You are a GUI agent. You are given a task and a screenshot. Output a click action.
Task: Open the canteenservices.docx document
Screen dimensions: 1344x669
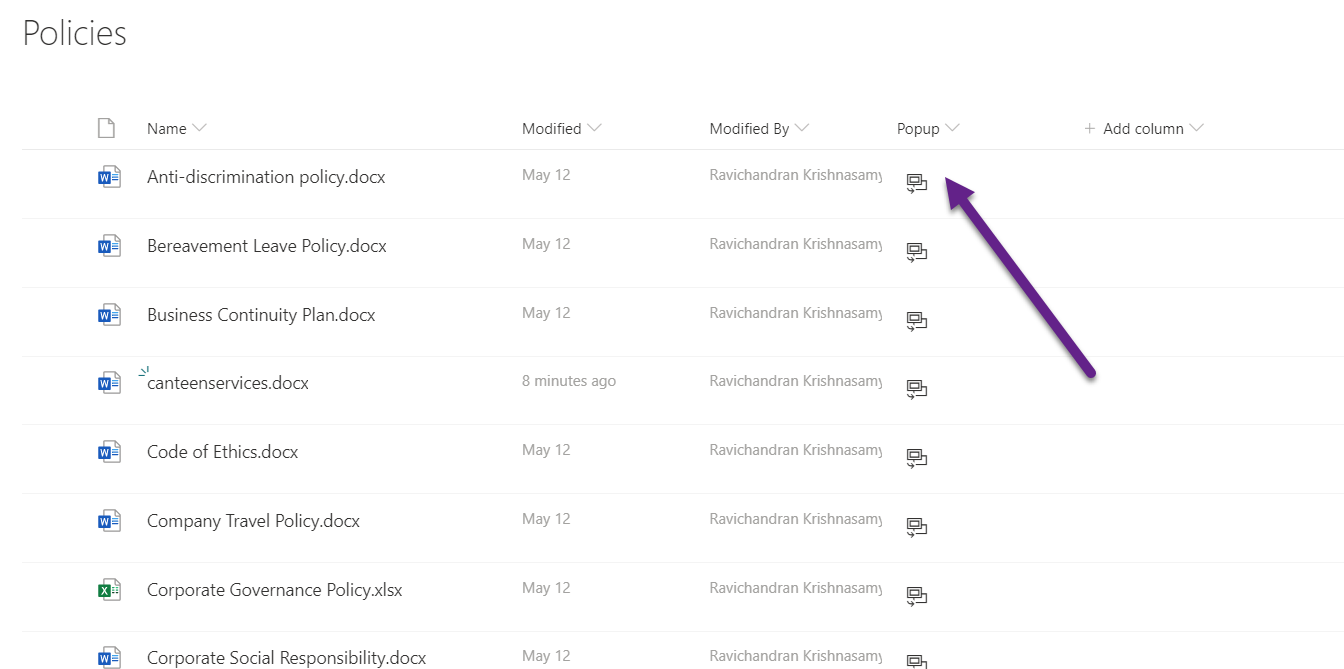click(228, 383)
